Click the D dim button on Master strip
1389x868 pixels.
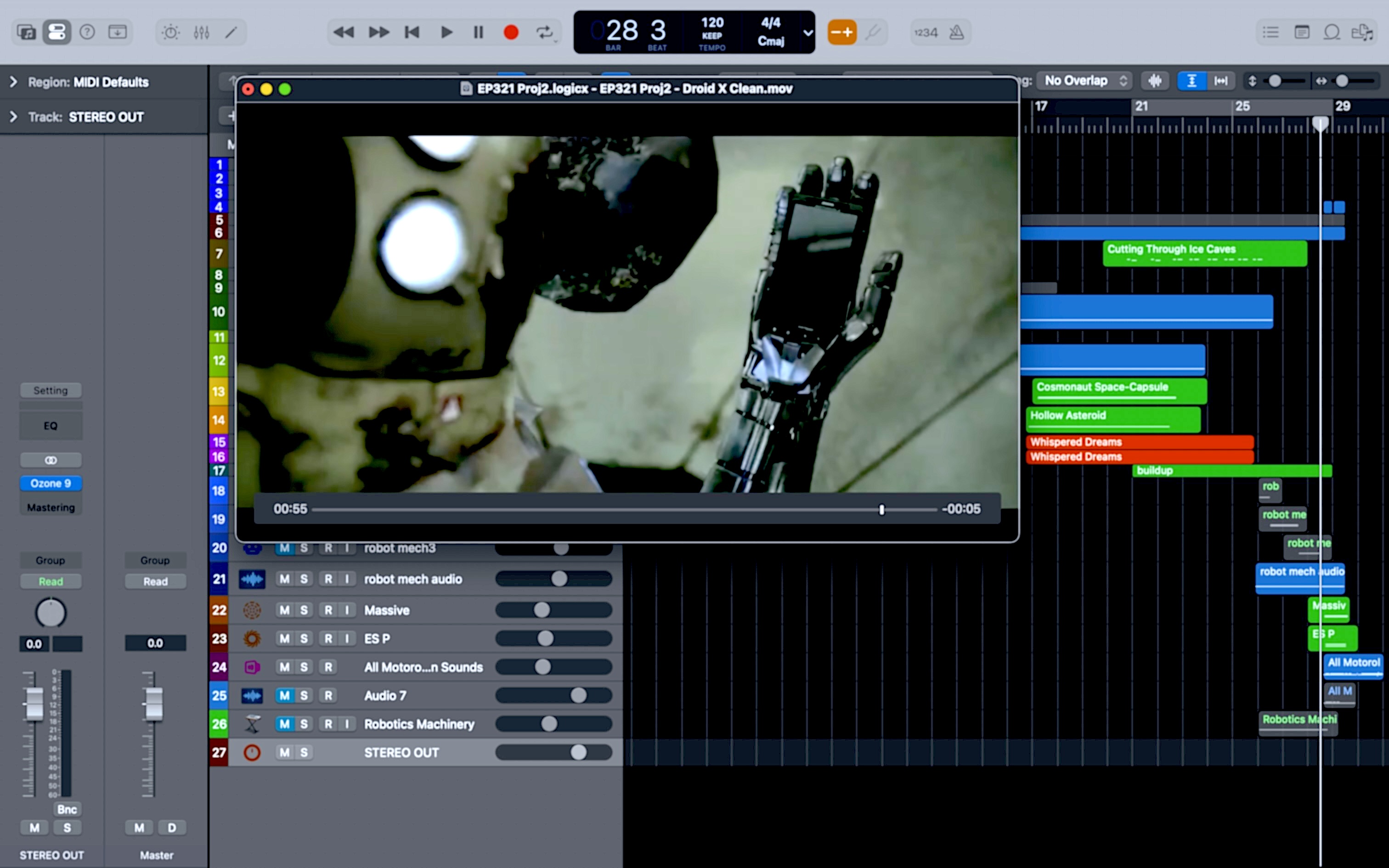(172, 828)
